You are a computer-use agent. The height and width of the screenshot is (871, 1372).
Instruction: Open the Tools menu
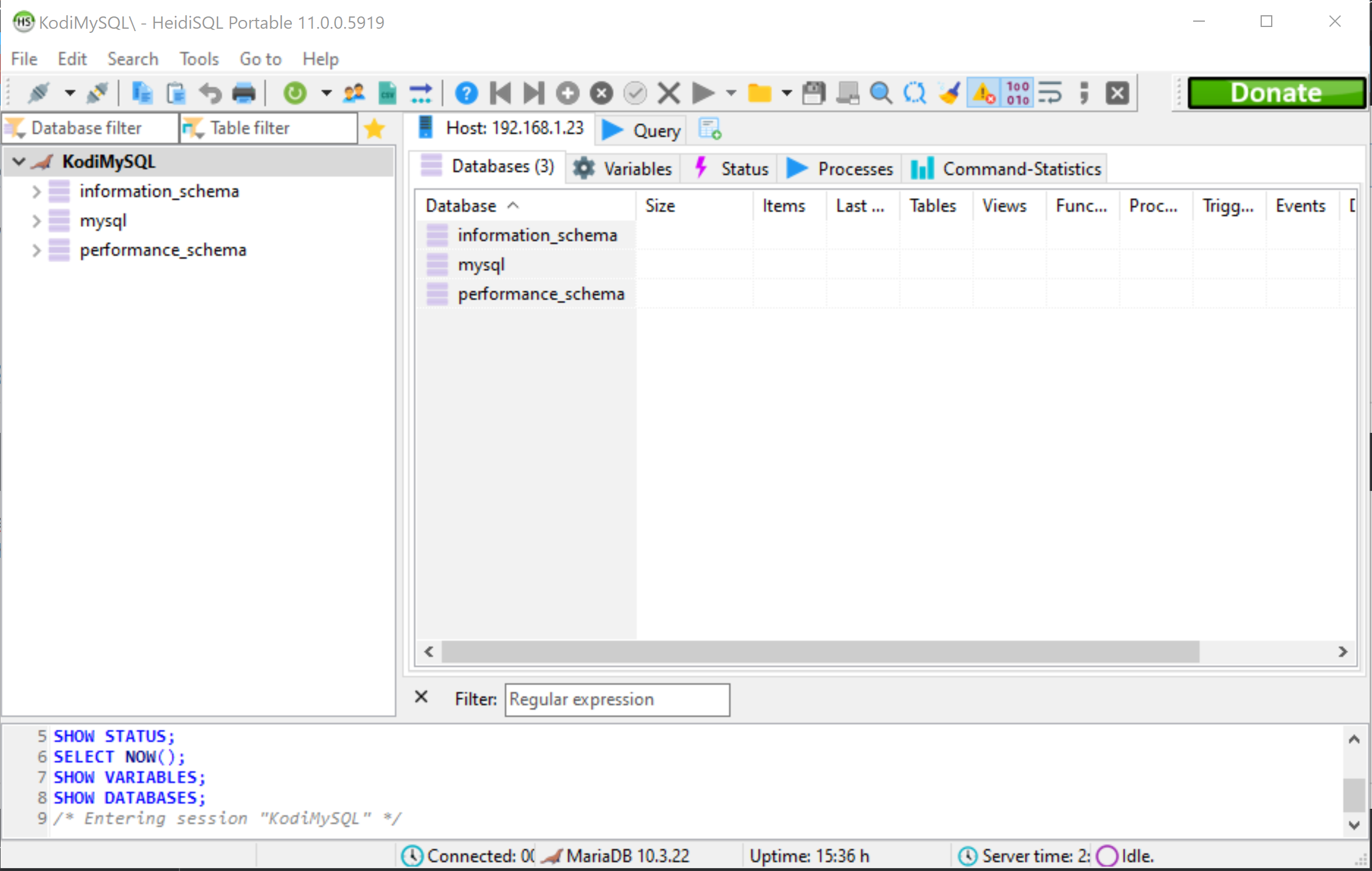click(x=199, y=59)
